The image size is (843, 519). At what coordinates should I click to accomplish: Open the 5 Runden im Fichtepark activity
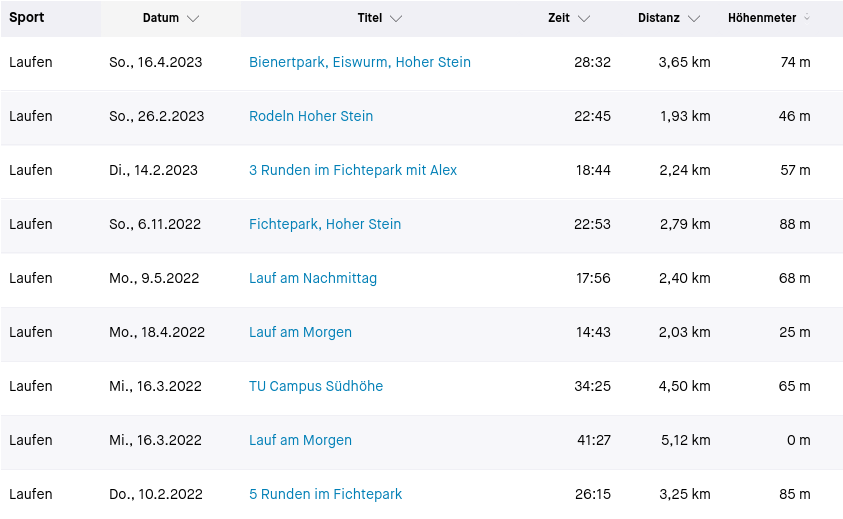[x=325, y=494]
